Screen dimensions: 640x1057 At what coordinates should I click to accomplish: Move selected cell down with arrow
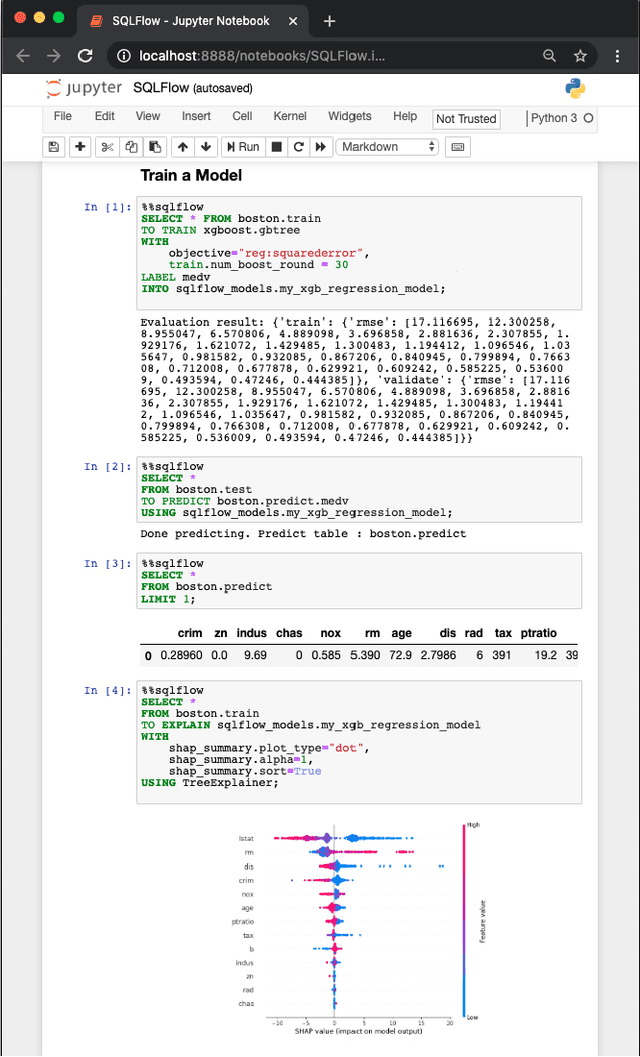point(204,147)
